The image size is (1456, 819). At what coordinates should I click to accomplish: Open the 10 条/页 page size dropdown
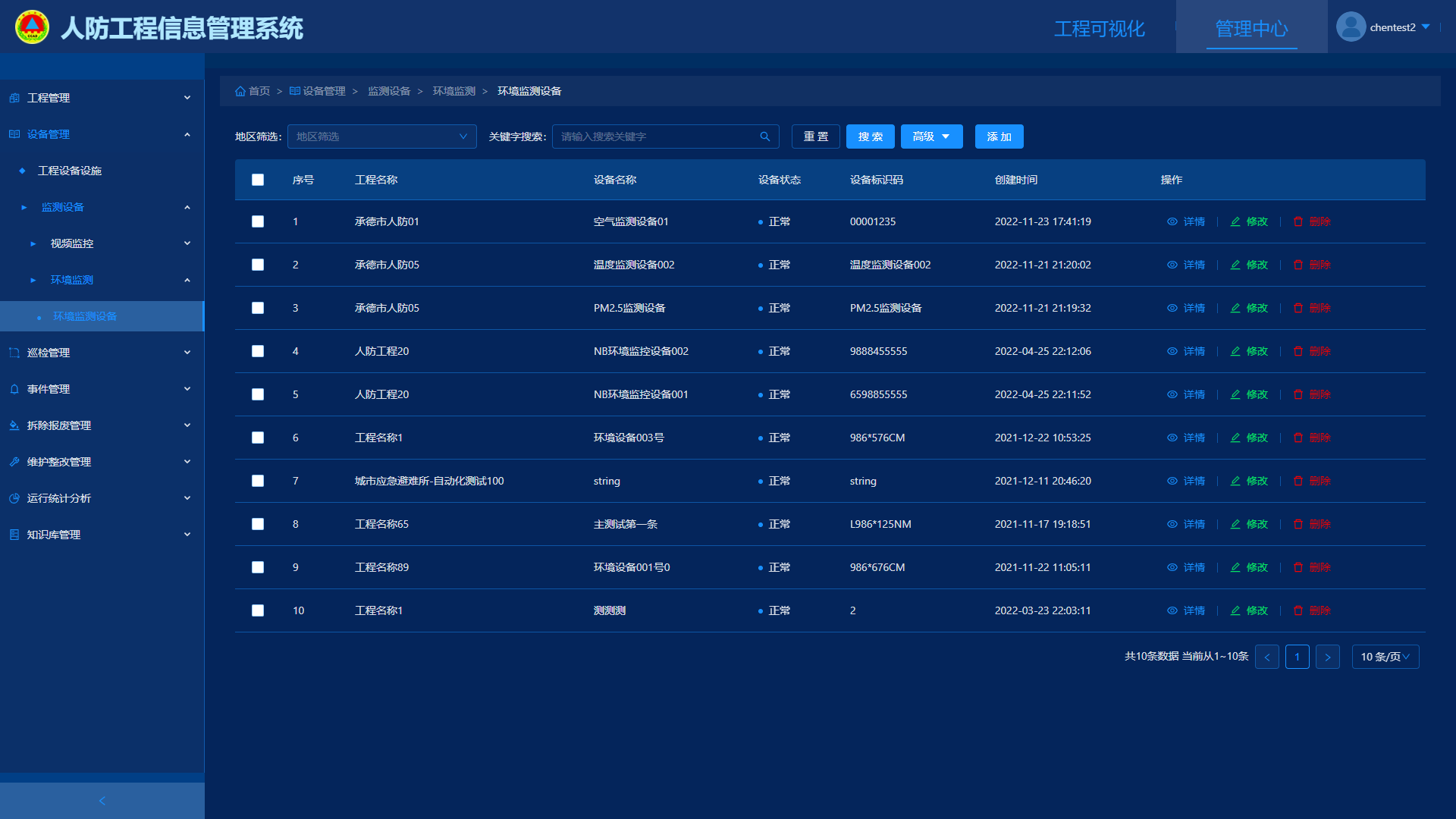(x=1385, y=657)
